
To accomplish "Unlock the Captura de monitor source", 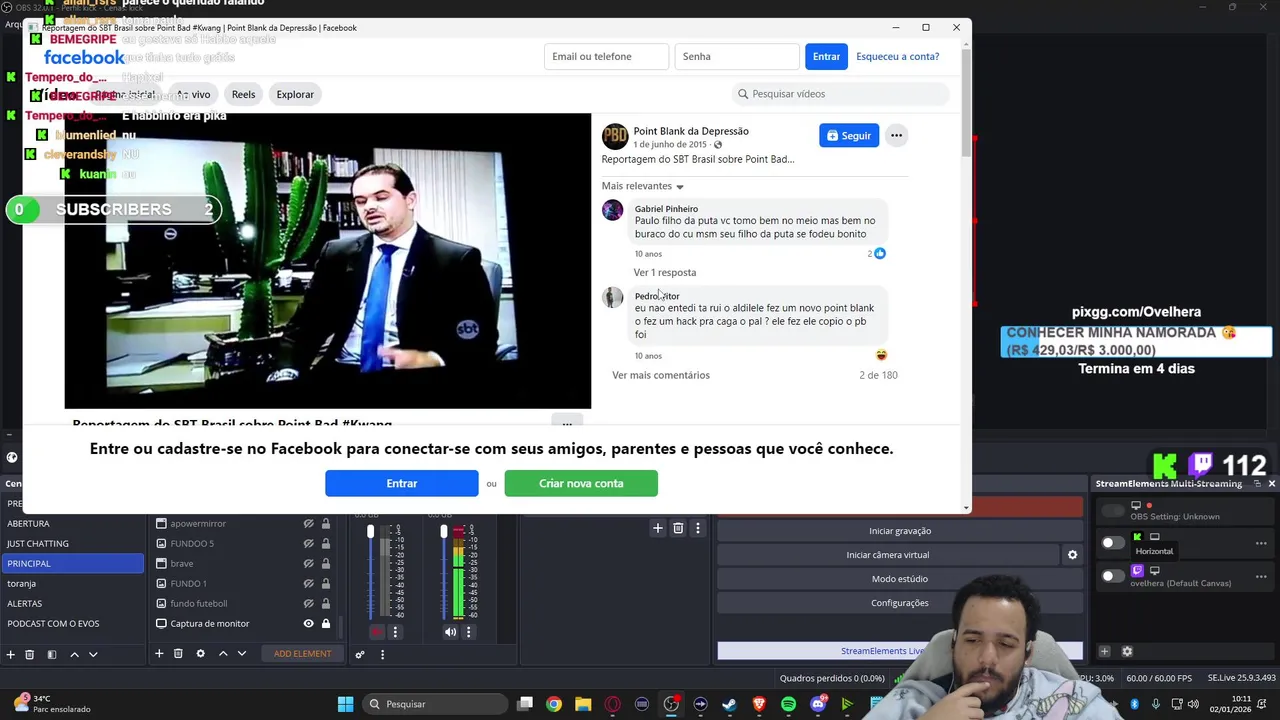I will click(325, 624).
